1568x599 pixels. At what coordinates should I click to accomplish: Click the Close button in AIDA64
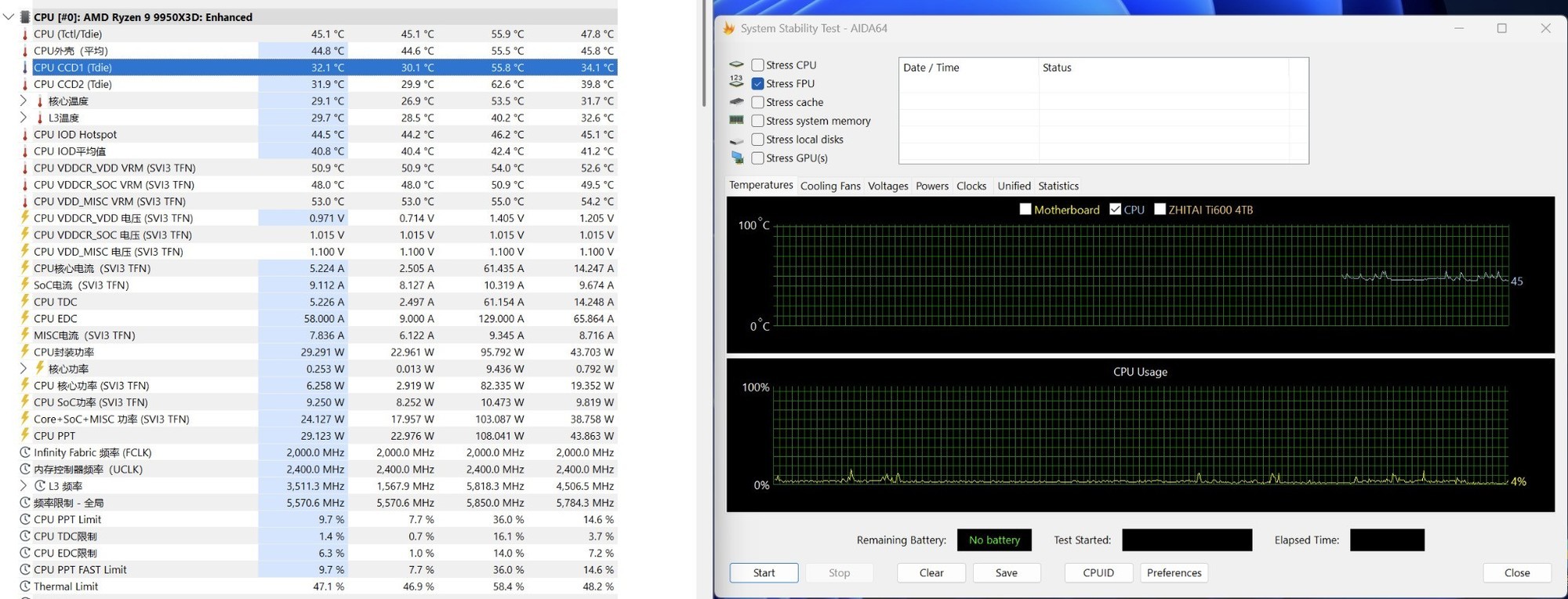tap(1517, 572)
